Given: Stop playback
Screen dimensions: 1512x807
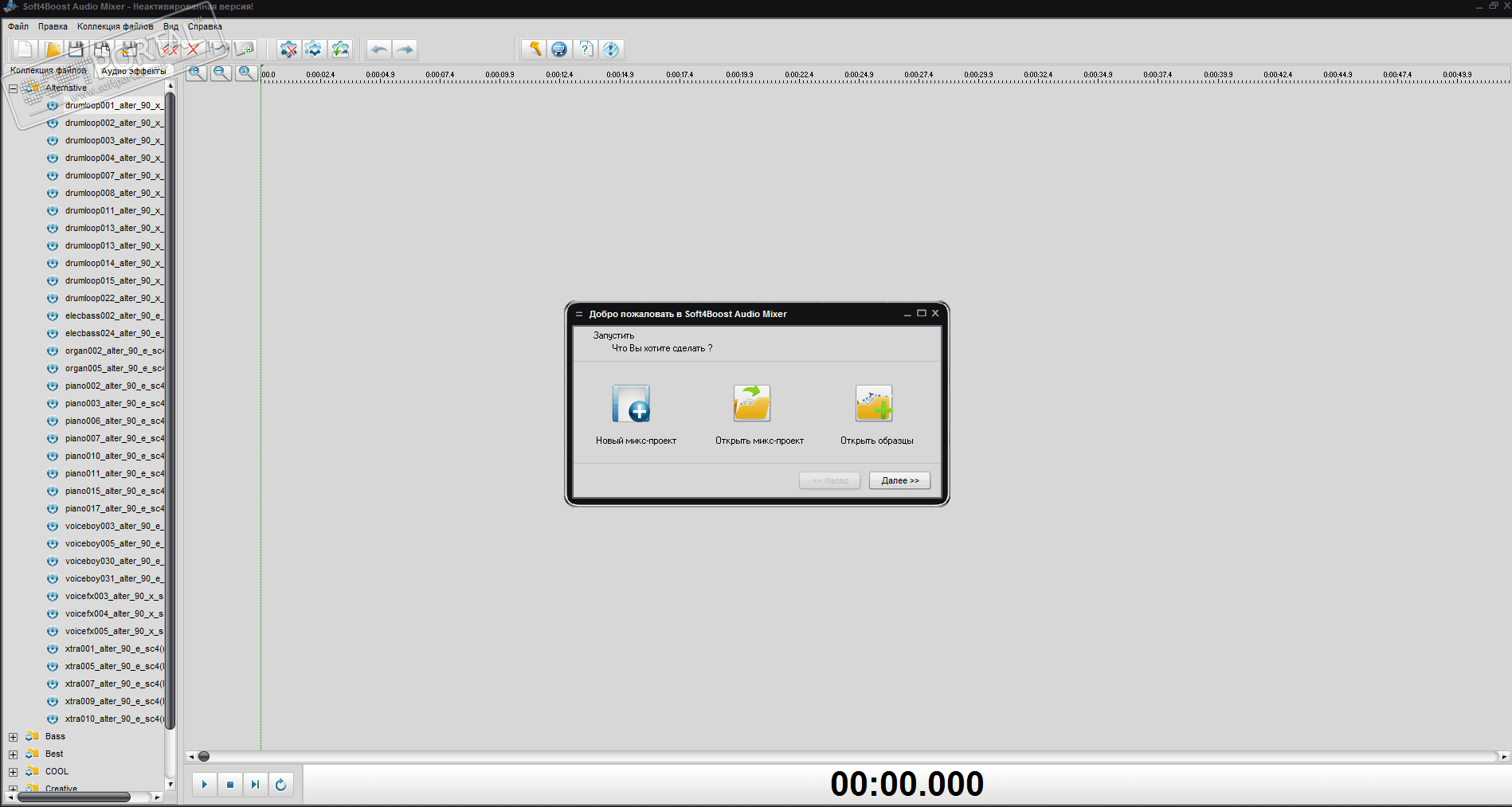Looking at the screenshot, I should [x=230, y=785].
